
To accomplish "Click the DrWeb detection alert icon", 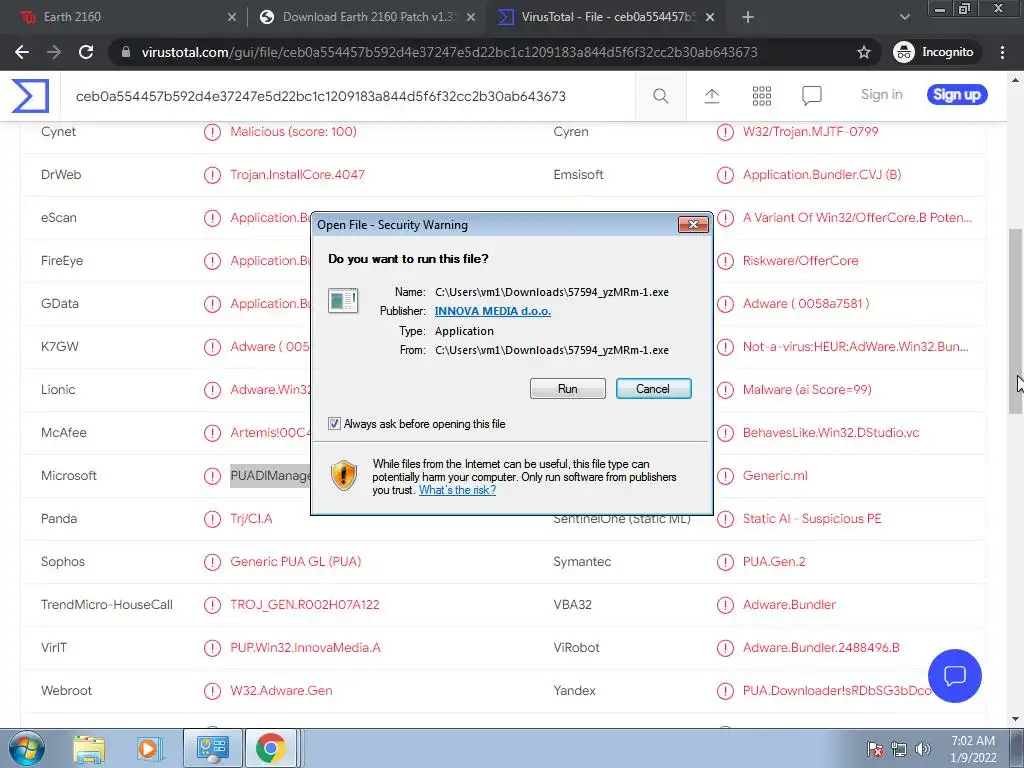I will pyautogui.click(x=212, y=175).
